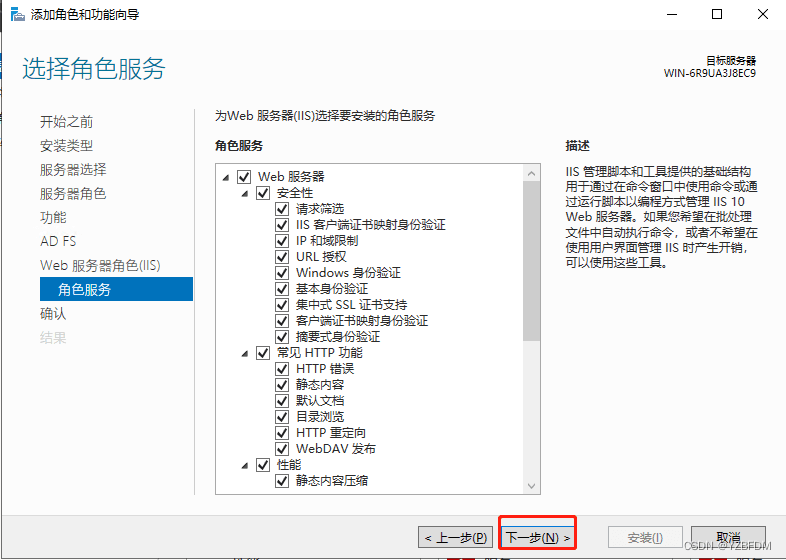Click the 描述 heading
The width and height of the screenshot is (786, 560).
[x=577, y=146]
